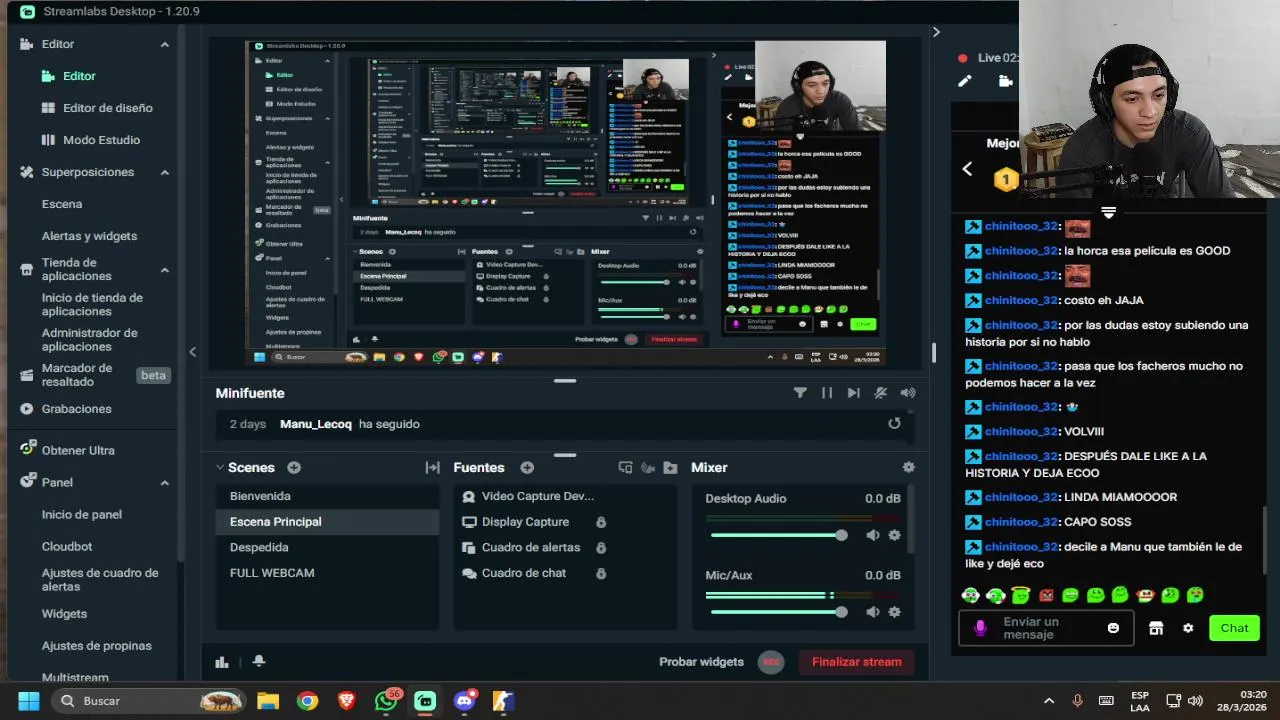Screen dimensions: 1280x720
Task: Open Cloudbot in the Panel section
Action: click(67, 547)
